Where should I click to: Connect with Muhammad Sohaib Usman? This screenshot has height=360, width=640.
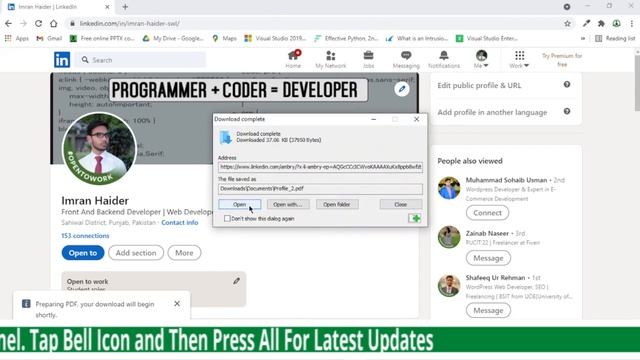click(x=487, y=213)
